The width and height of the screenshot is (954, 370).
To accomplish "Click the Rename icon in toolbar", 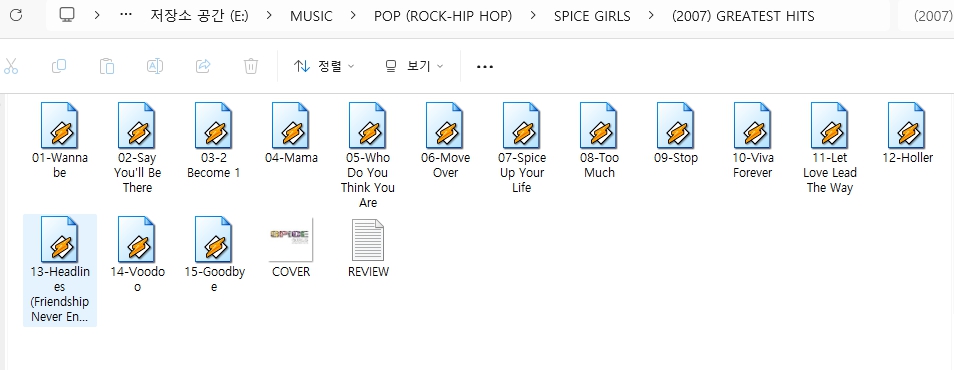I will (x=155, y=66).
